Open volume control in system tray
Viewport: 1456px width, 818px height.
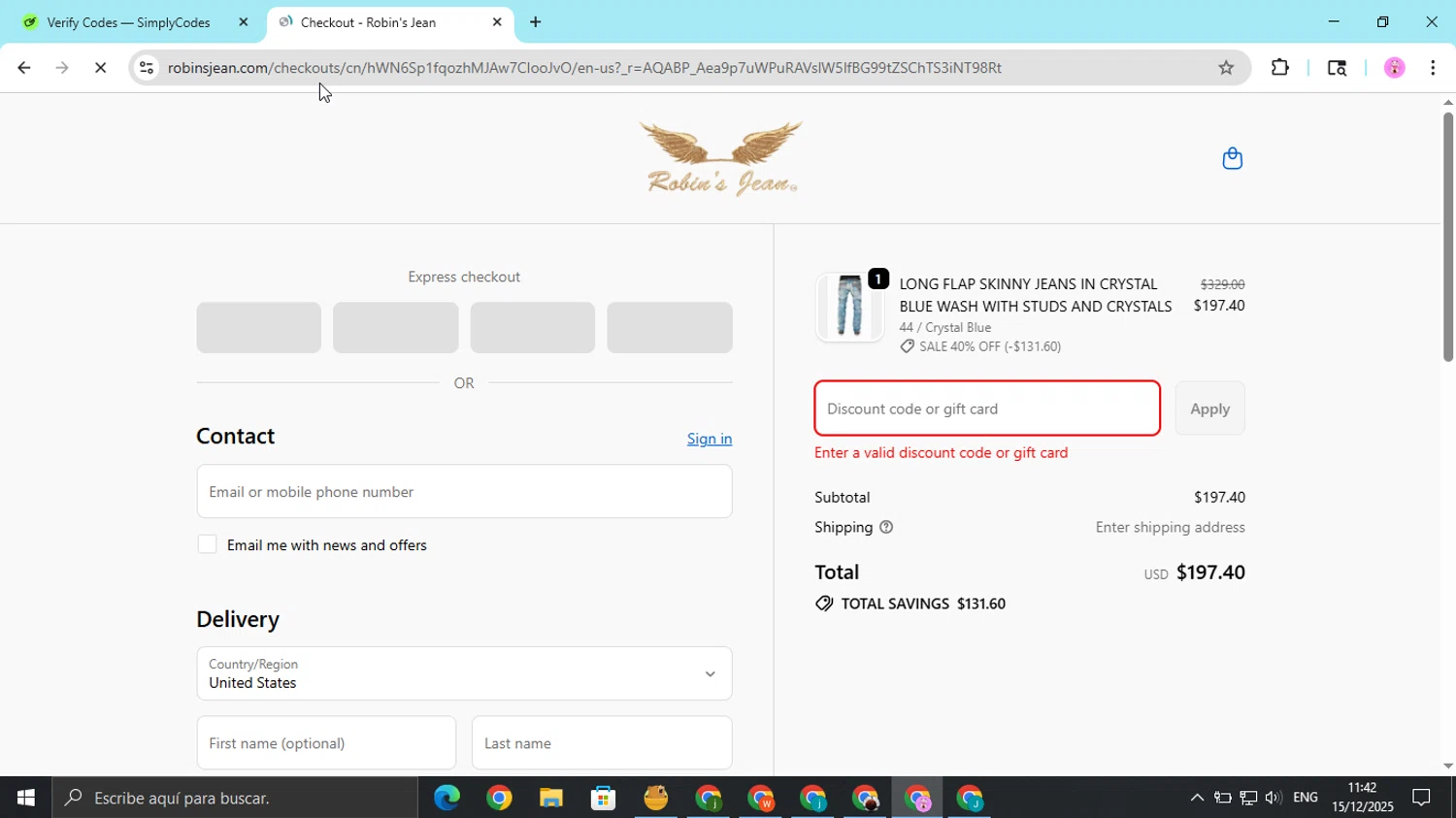point(1273,798)
